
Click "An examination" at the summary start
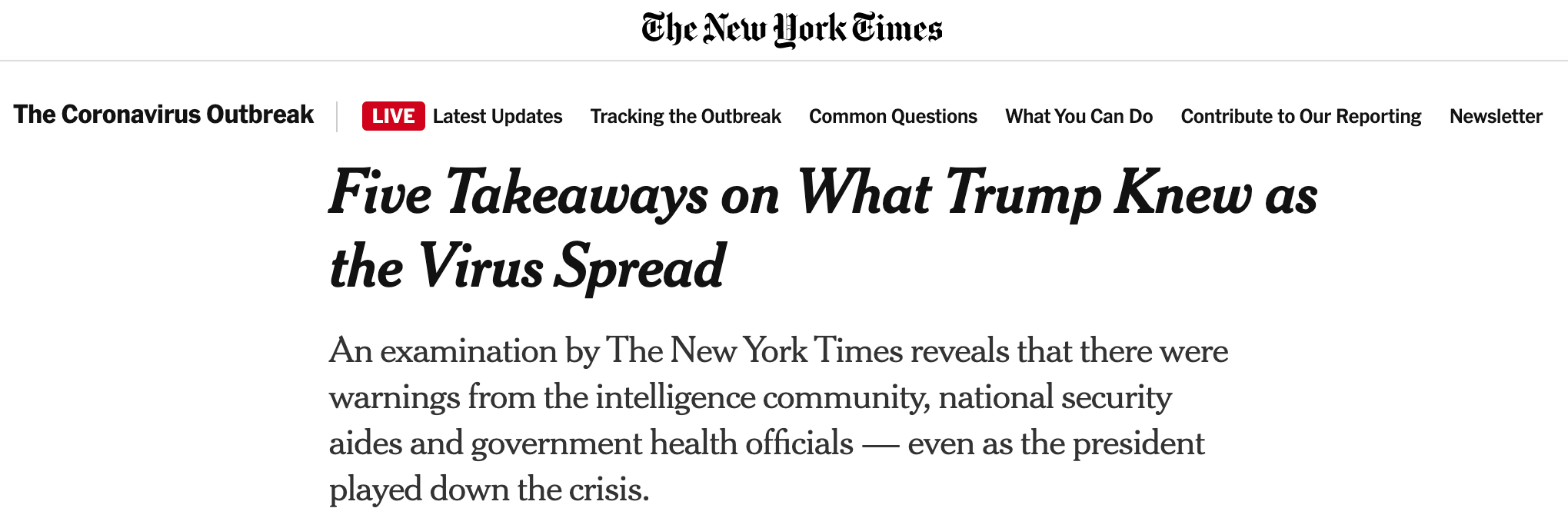pos(442,351)
